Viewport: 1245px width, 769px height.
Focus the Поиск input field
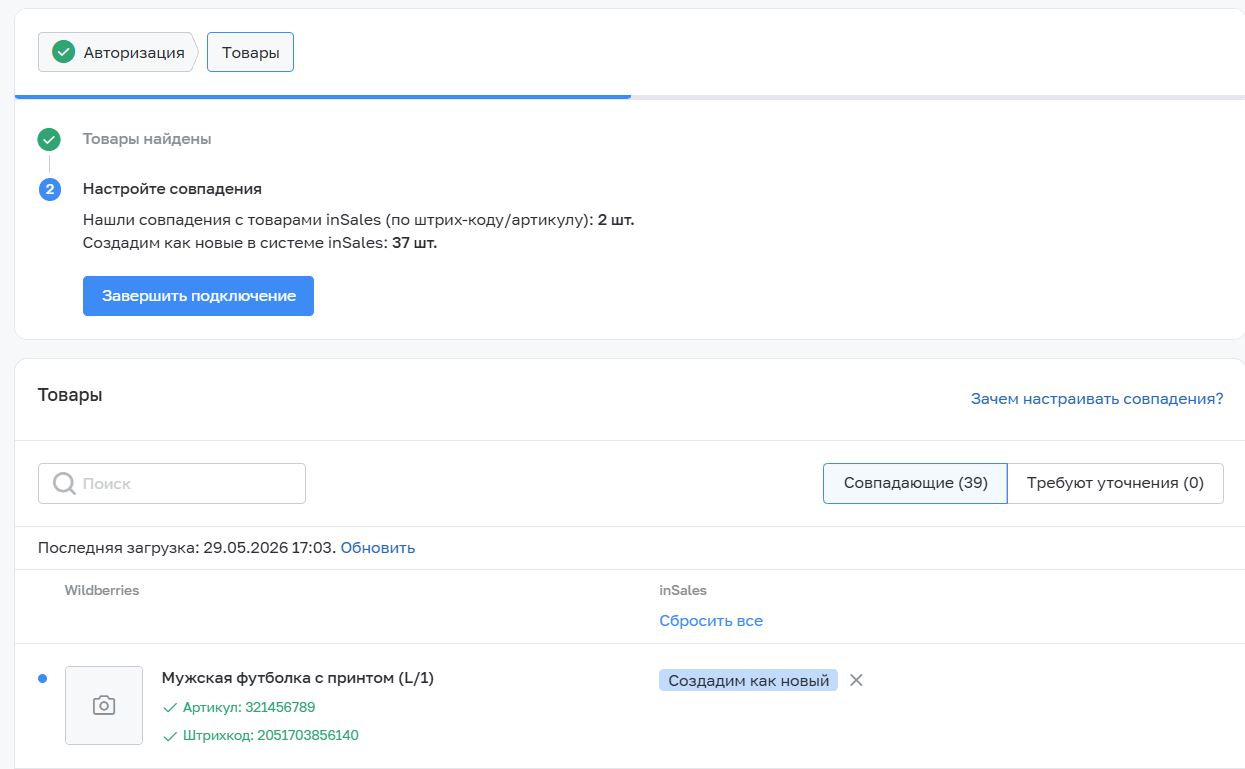172,483
